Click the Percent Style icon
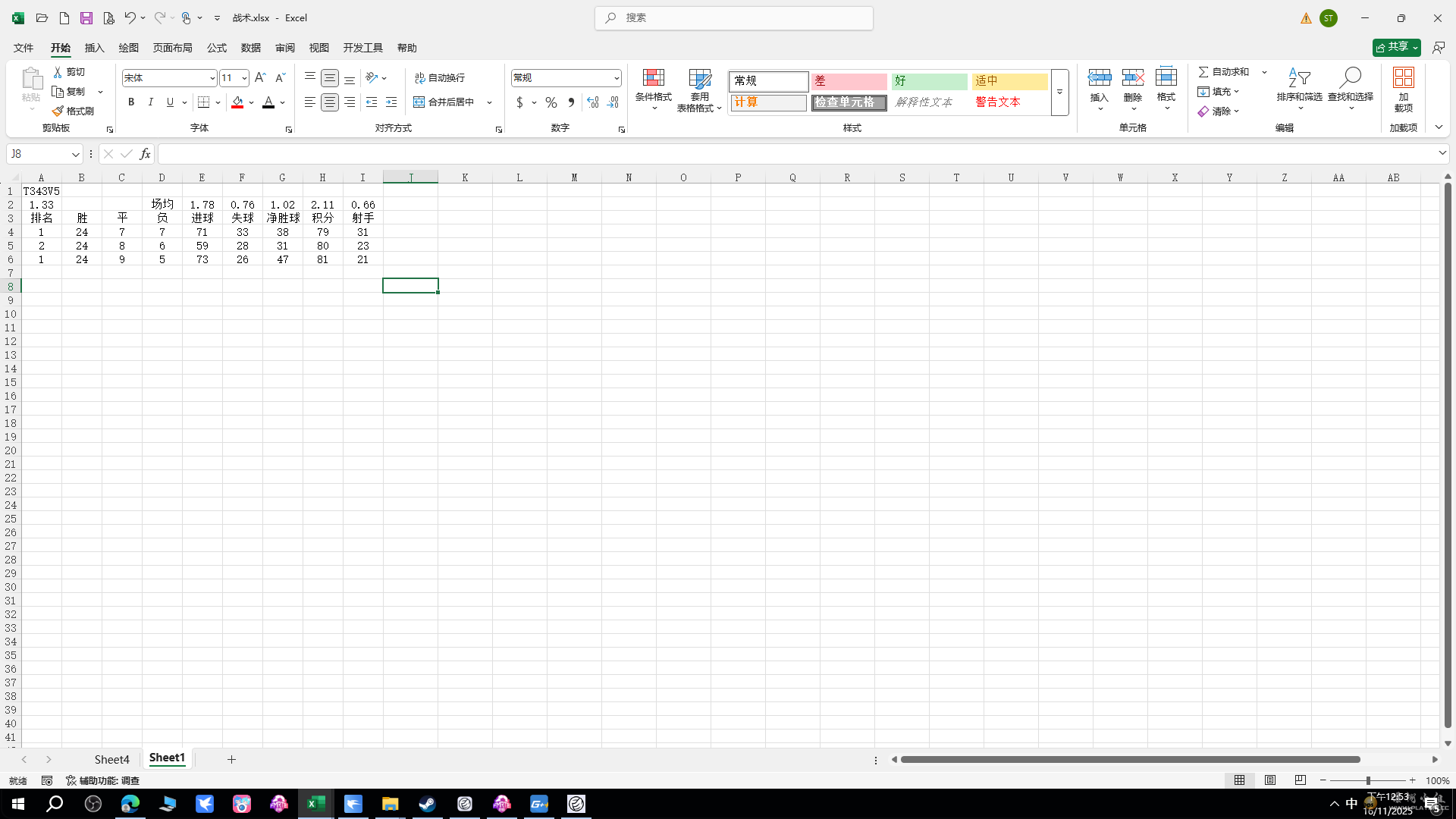 [551, 102]
